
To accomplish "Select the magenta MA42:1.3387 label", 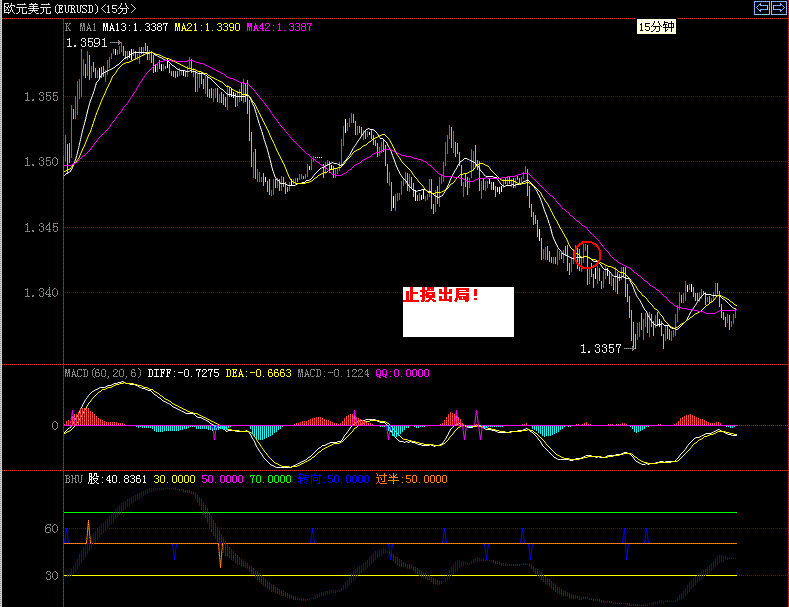I will coord(279,27).
